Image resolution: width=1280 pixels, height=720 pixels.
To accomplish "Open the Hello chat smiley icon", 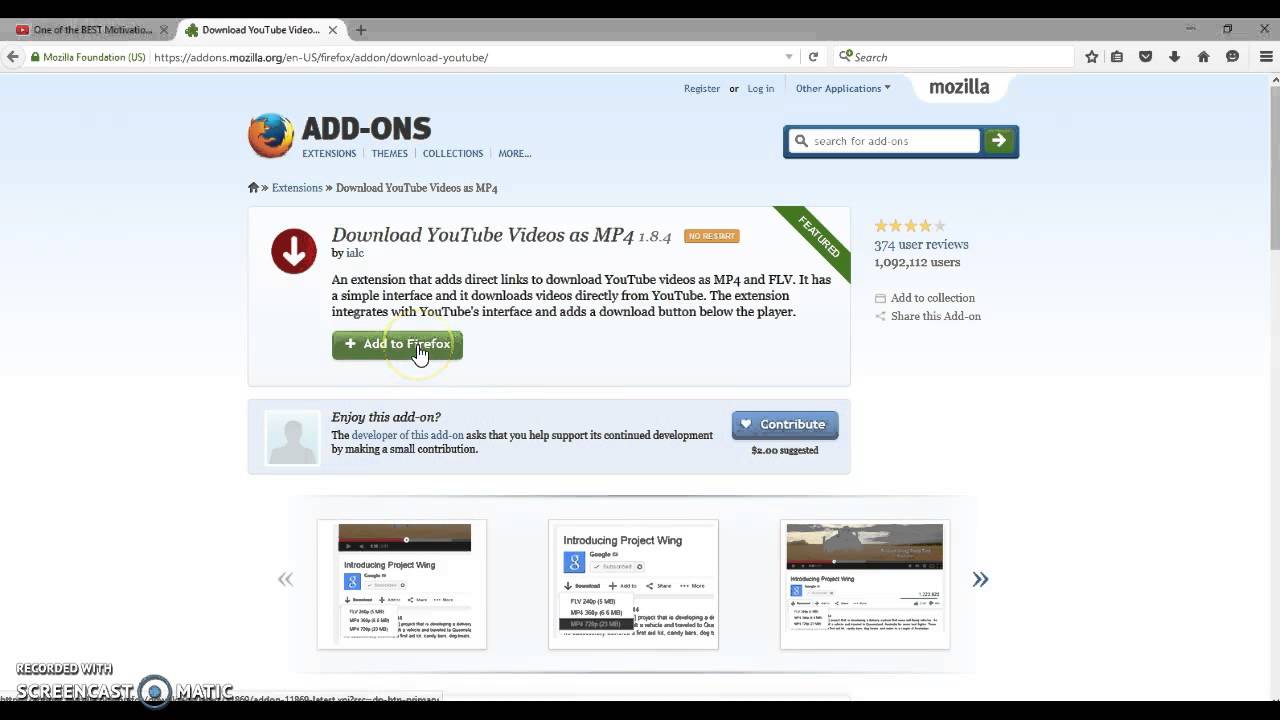I will 1233,57.
